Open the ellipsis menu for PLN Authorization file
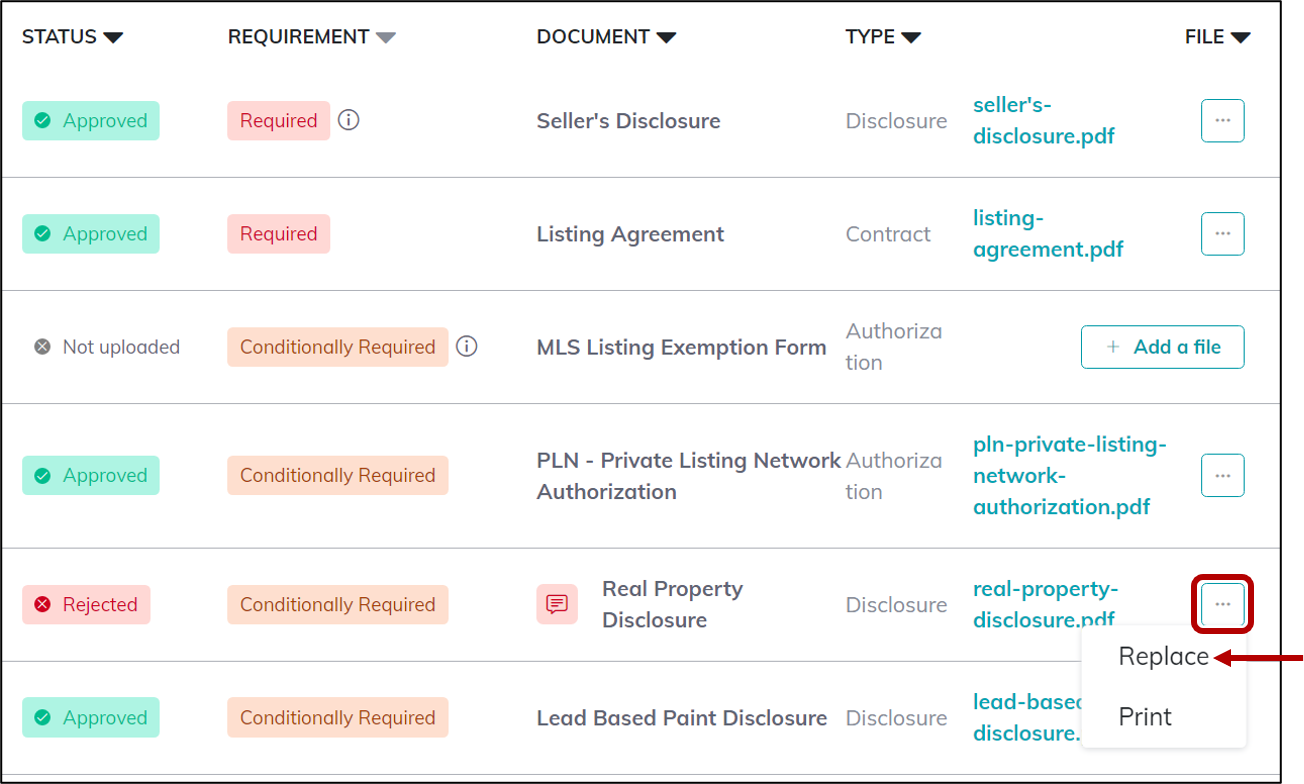1304x784 pixels. point(1222,475)
